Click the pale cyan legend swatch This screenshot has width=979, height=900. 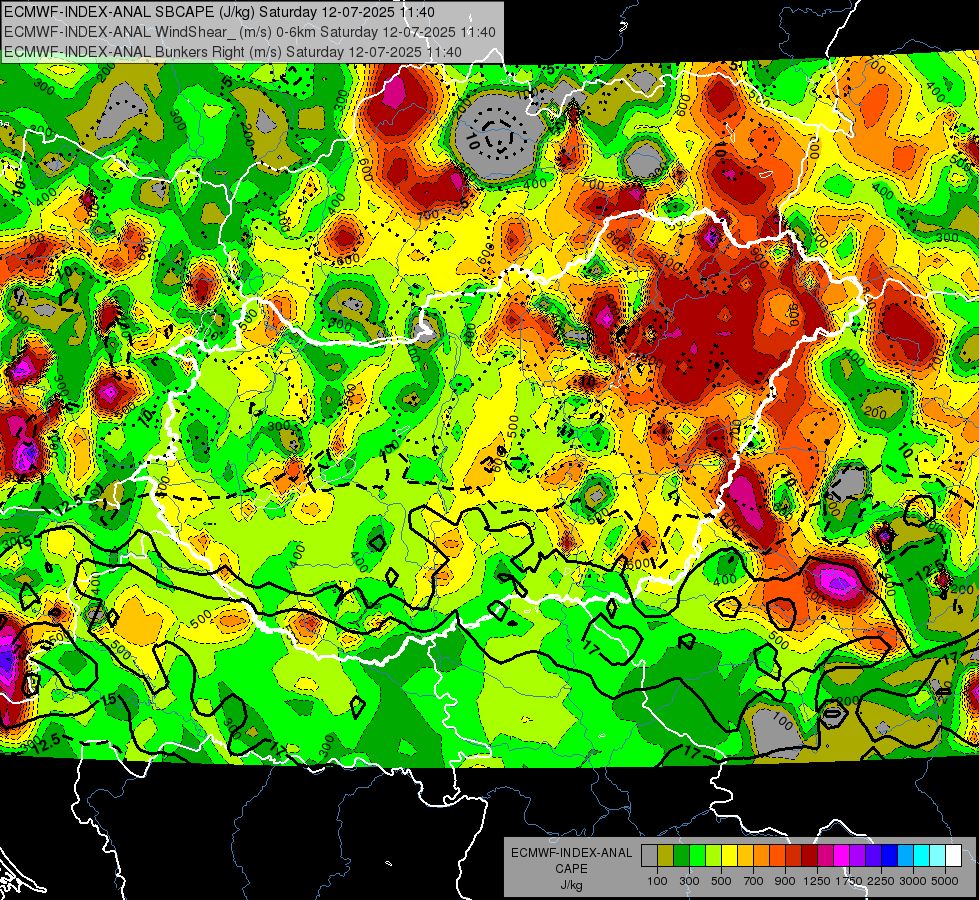pyautogui.click(x=938, y=855)
